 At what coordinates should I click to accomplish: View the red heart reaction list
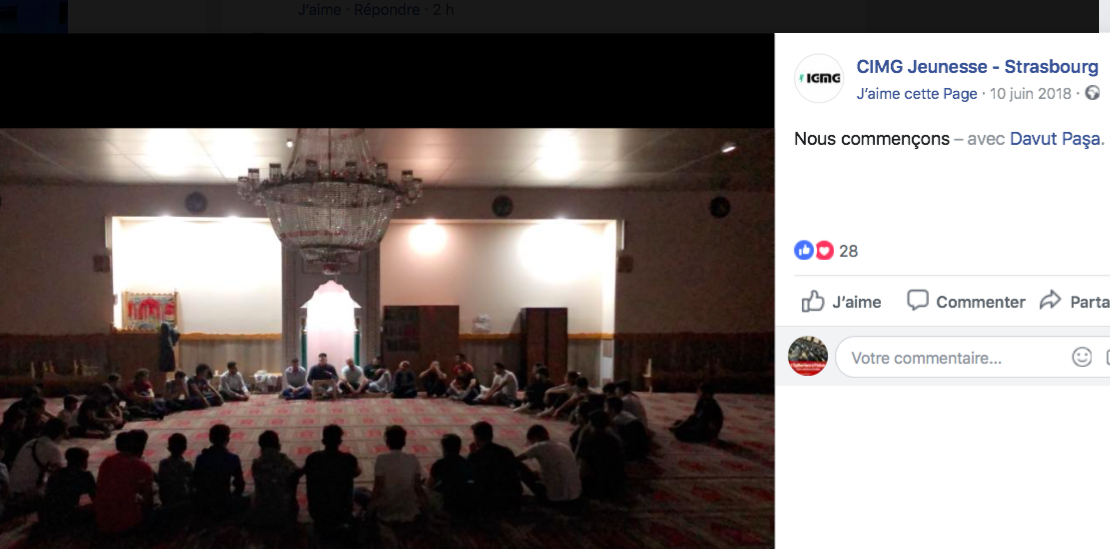click(x=824, y=250)
